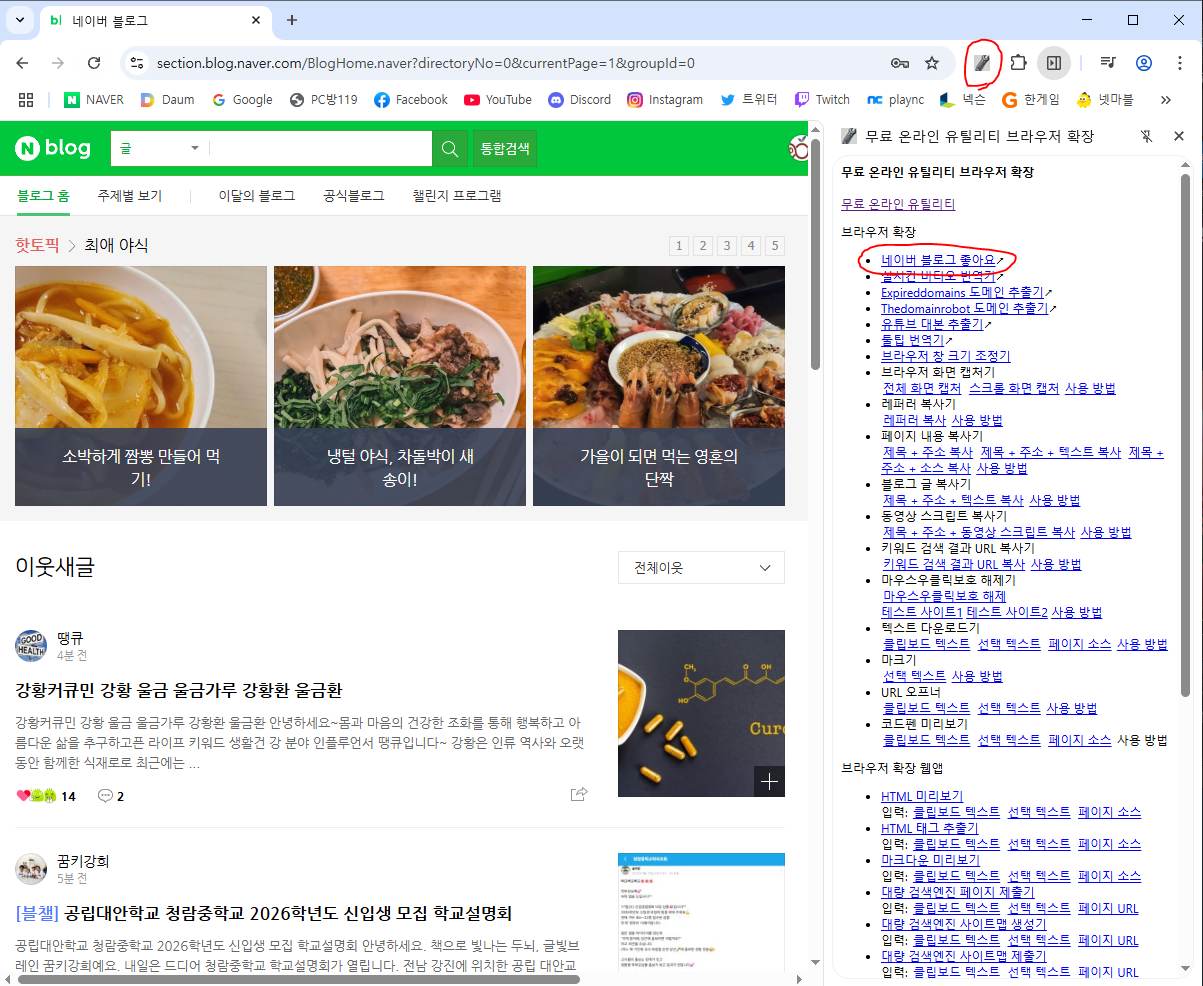
Task: Bookmark this page with the star icon
Action: point(932,63)
